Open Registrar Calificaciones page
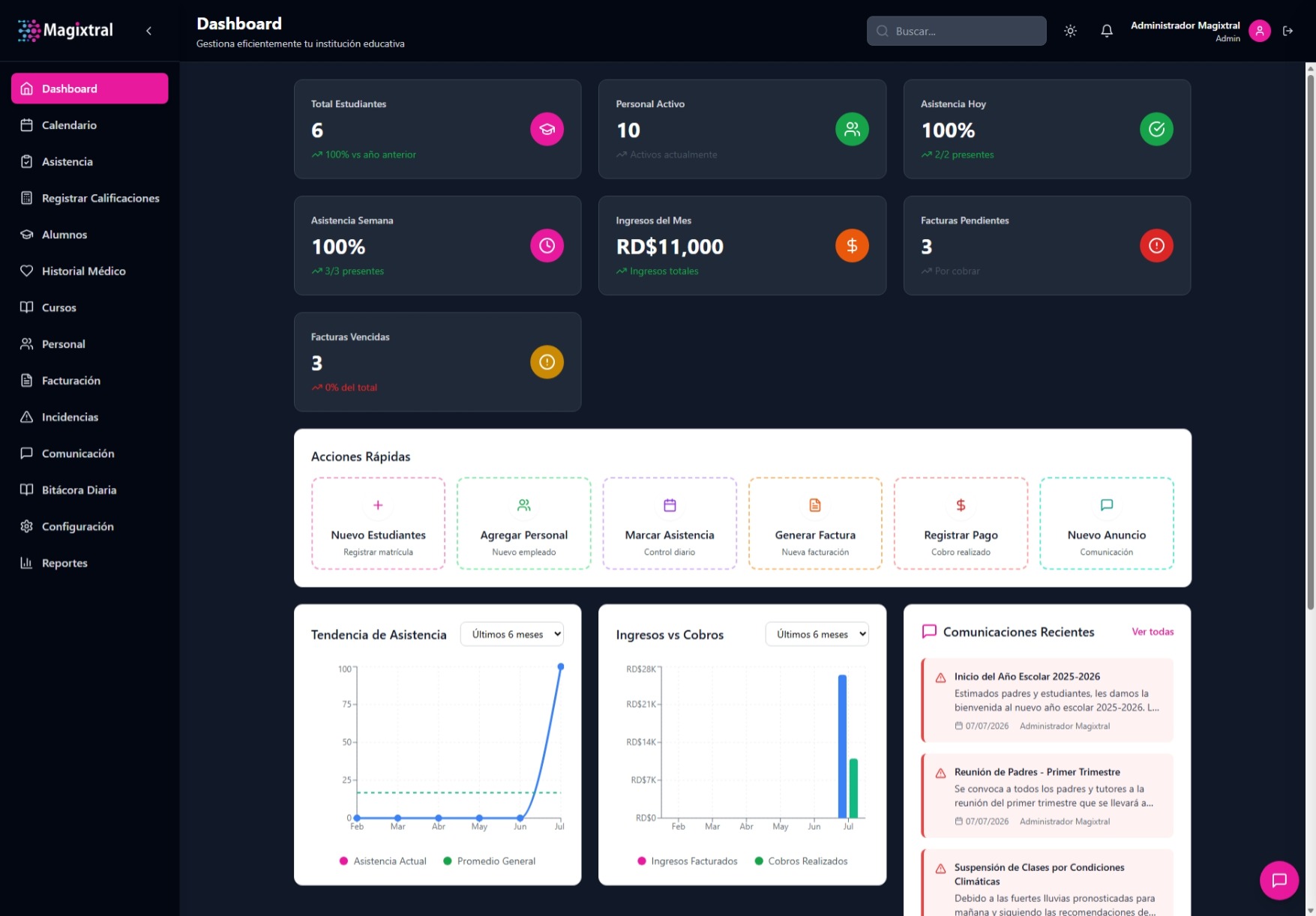Viewport: 1316px width, 916px height. (90, 198)
